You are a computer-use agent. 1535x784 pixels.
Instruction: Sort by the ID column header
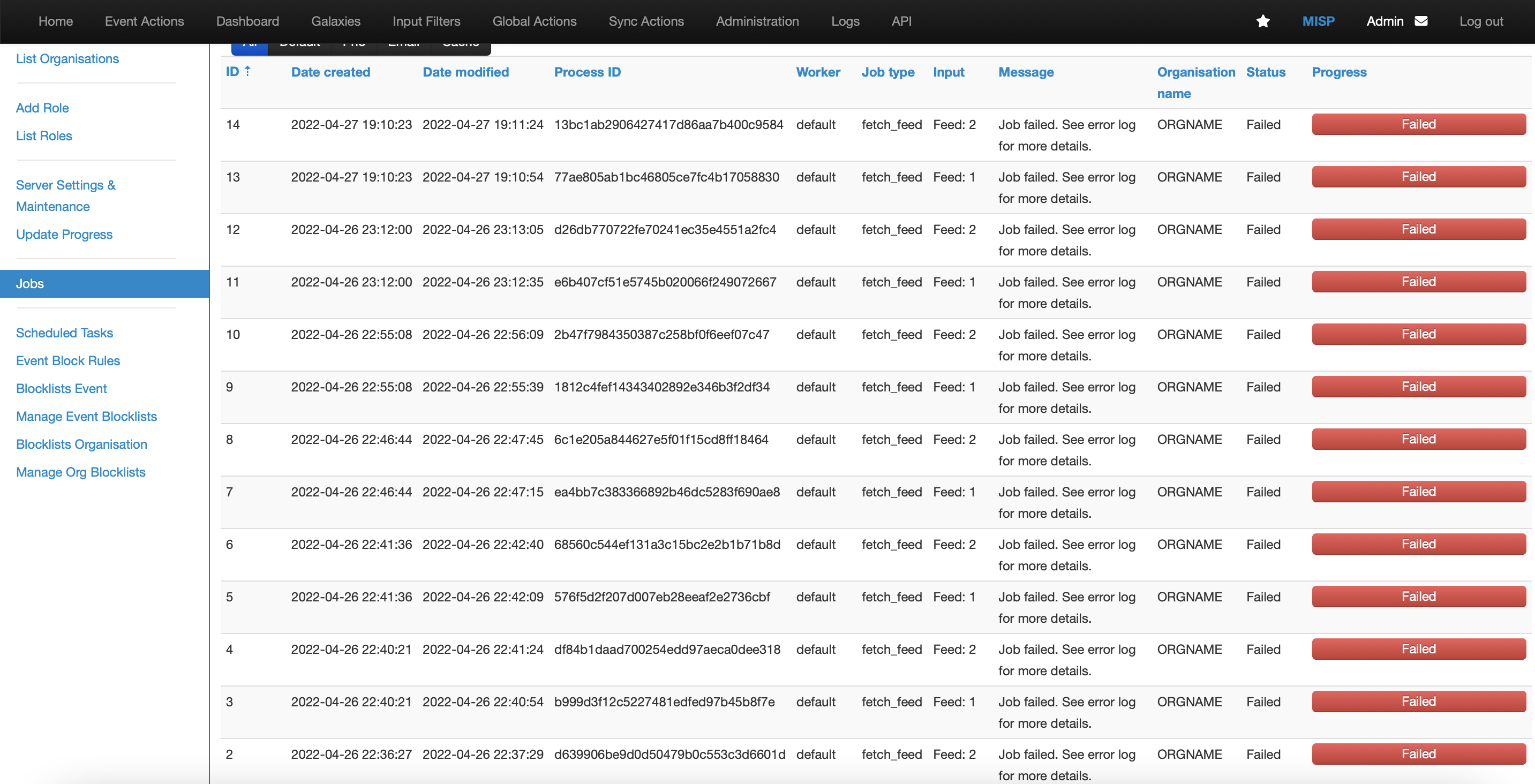pyautogui.click(x=238, y=72)
